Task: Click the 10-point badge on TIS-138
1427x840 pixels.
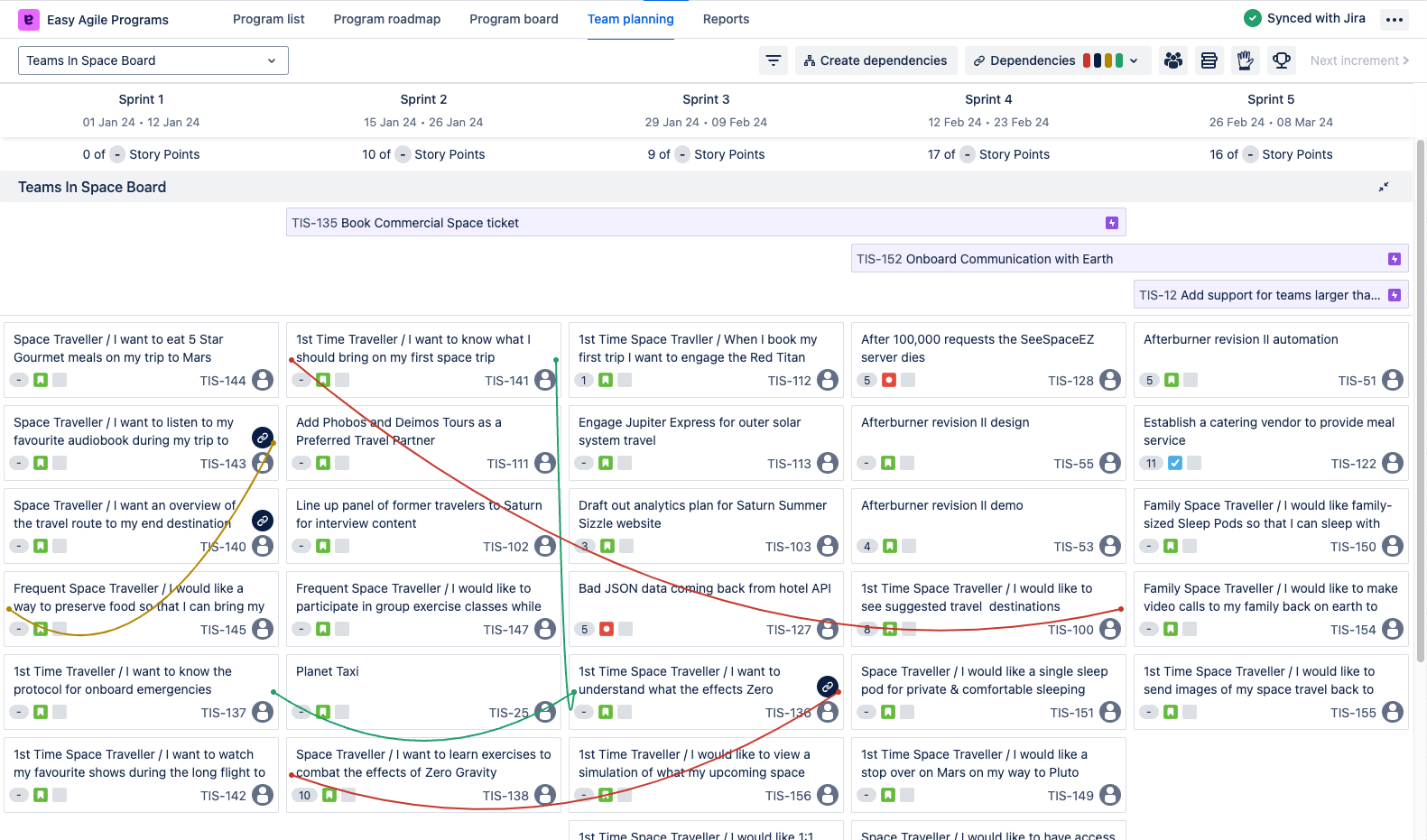Action: pos(305,795)
